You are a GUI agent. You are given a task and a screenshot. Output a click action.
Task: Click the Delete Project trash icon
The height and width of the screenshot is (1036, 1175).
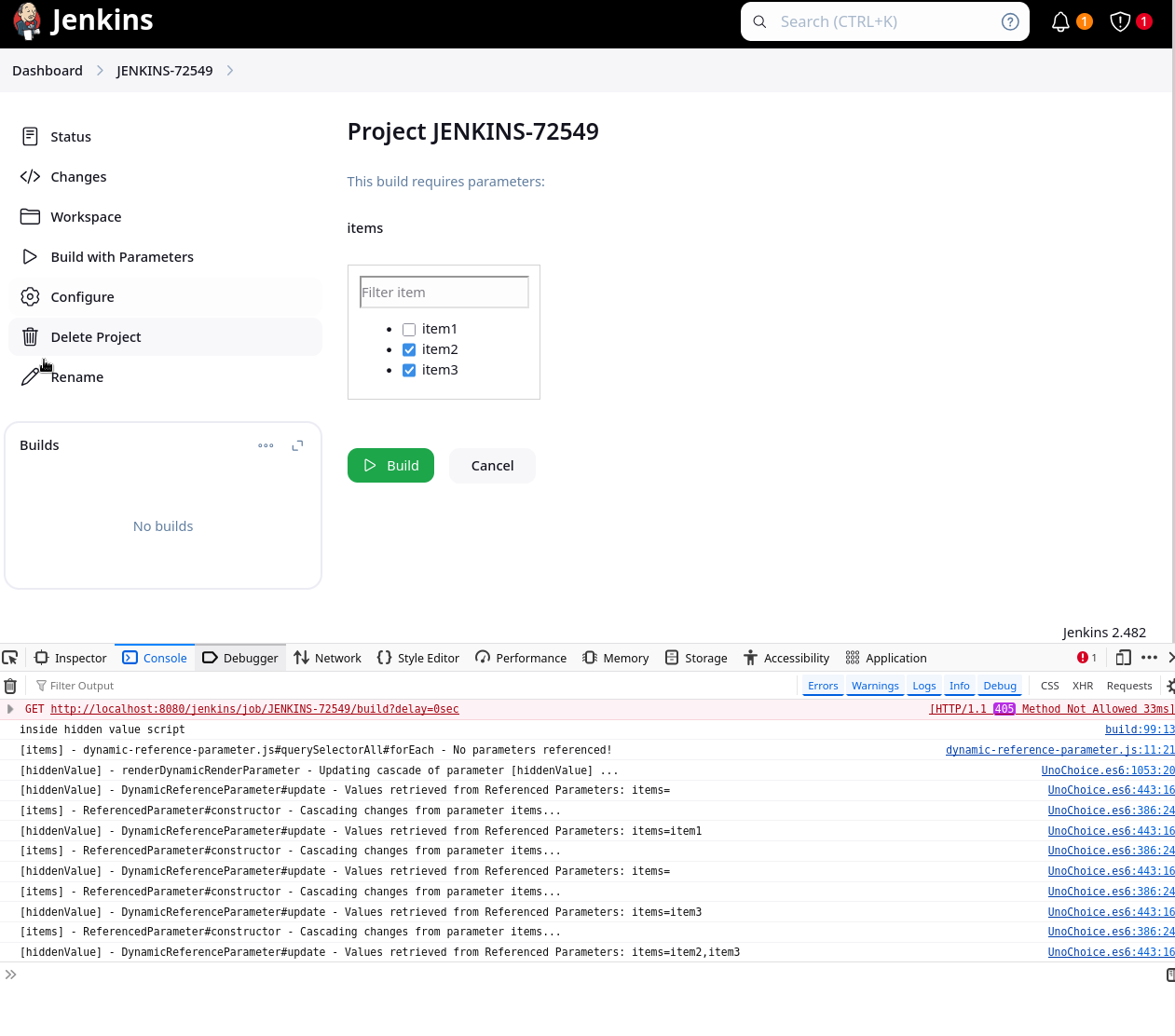tap(30, 336)
